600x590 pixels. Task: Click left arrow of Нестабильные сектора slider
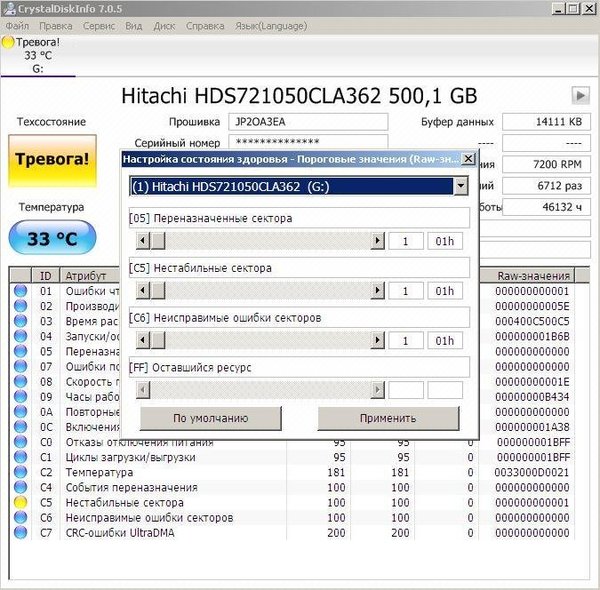[142, 290]
